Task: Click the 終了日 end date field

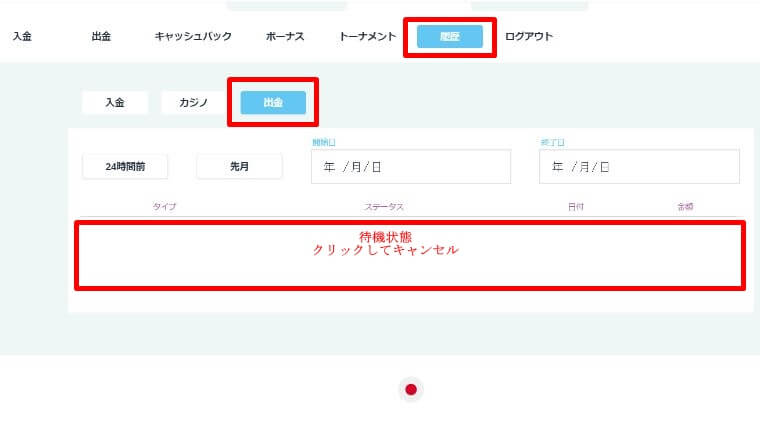Action: (x=639, y=167)
